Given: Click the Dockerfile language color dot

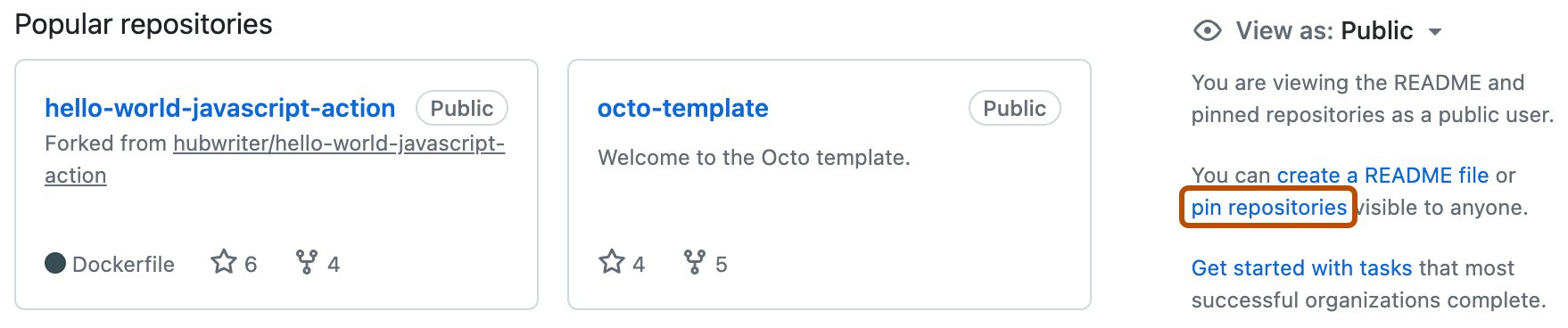Looking at the screenshot, I should (55, 263).
